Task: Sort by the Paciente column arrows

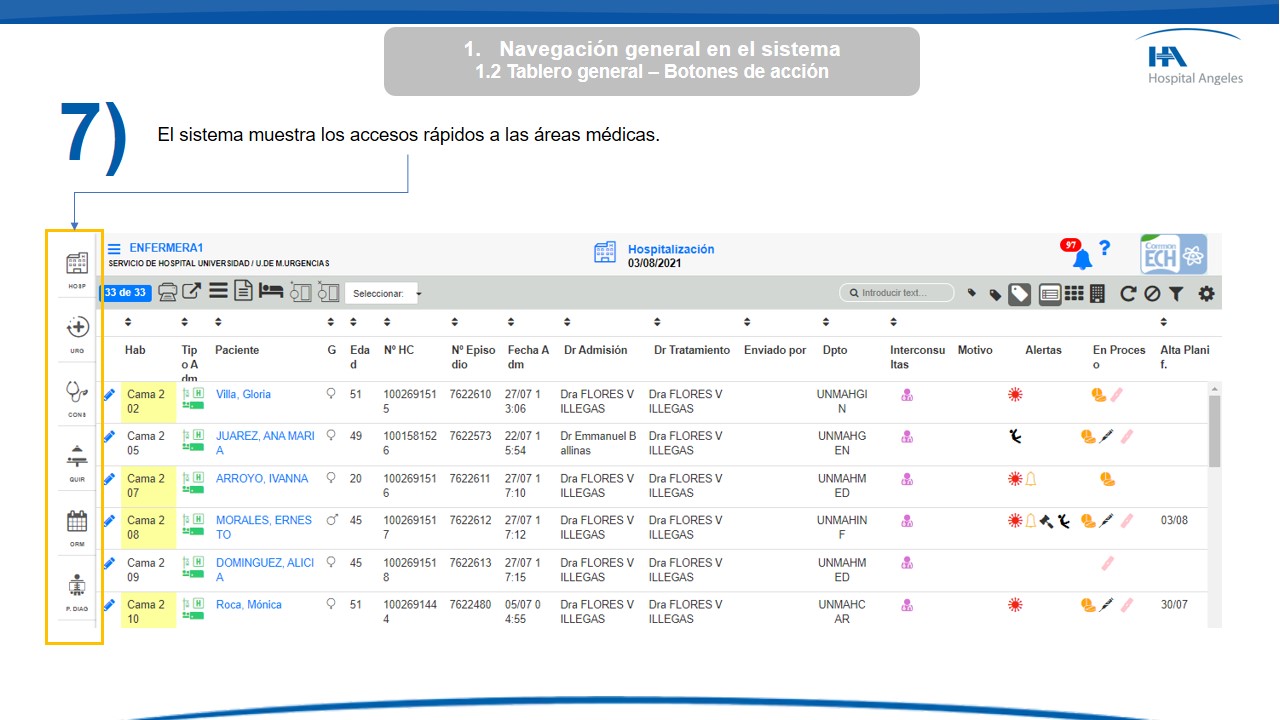Action: pos(220,322)
